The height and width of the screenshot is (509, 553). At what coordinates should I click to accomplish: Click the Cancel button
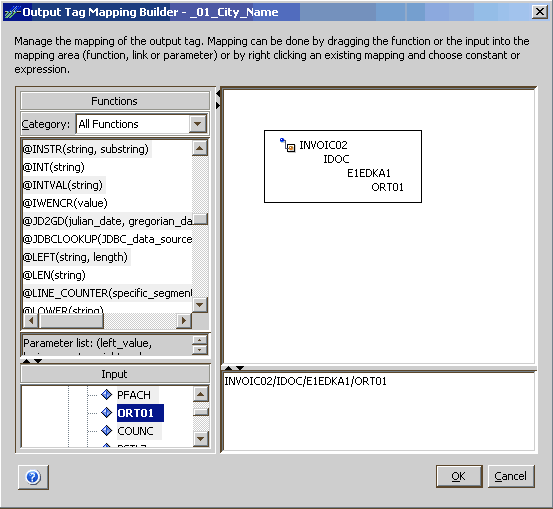pyautogui.click(x=511, y=476)
